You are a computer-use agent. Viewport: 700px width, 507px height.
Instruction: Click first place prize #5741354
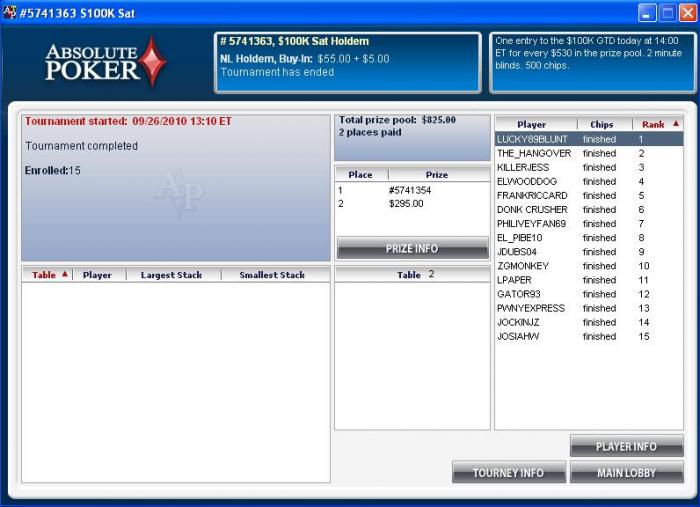[410, 191]
